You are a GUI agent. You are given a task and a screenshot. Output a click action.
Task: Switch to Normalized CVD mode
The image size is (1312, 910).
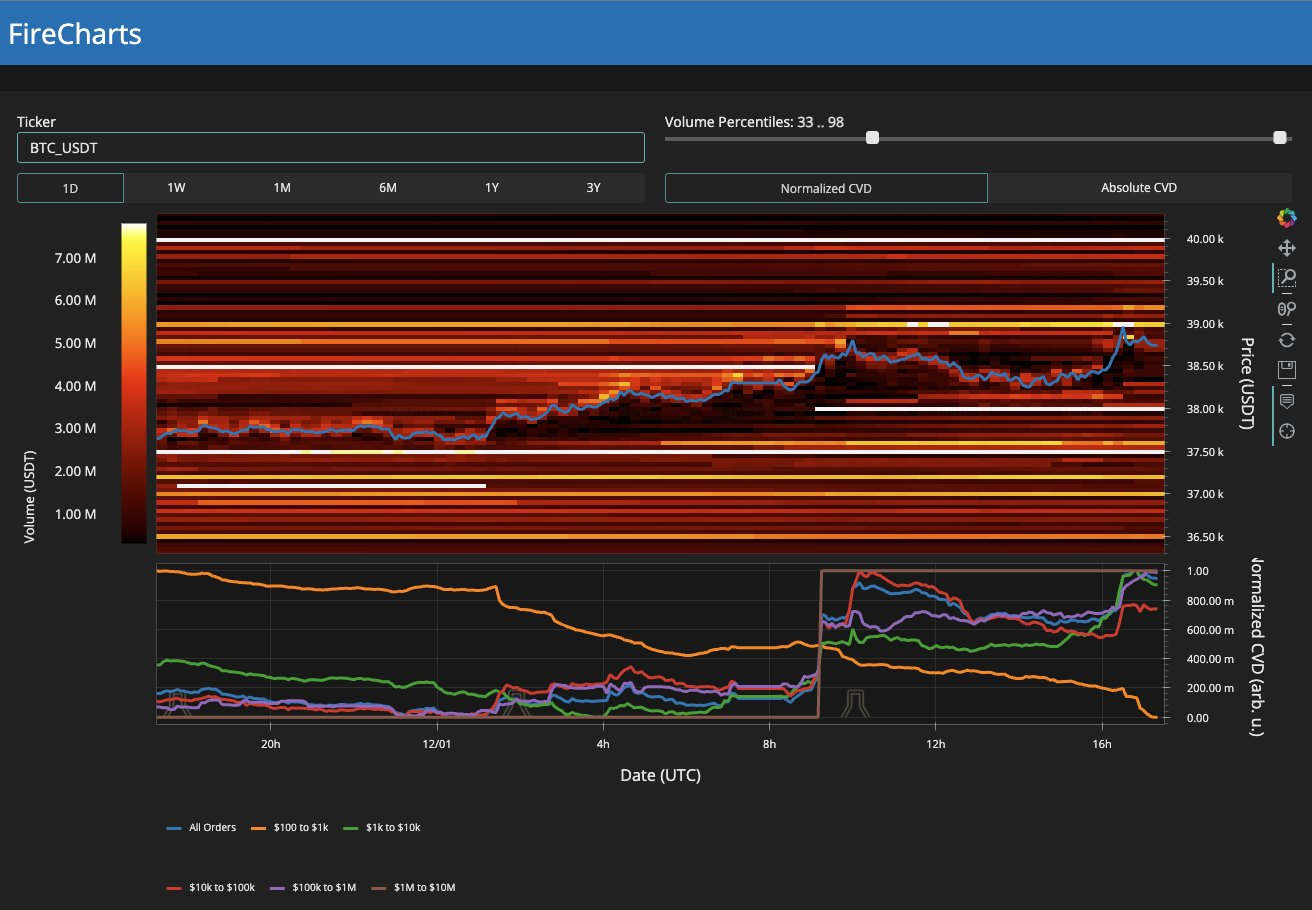pyautogui.click(x=826, y=188)
